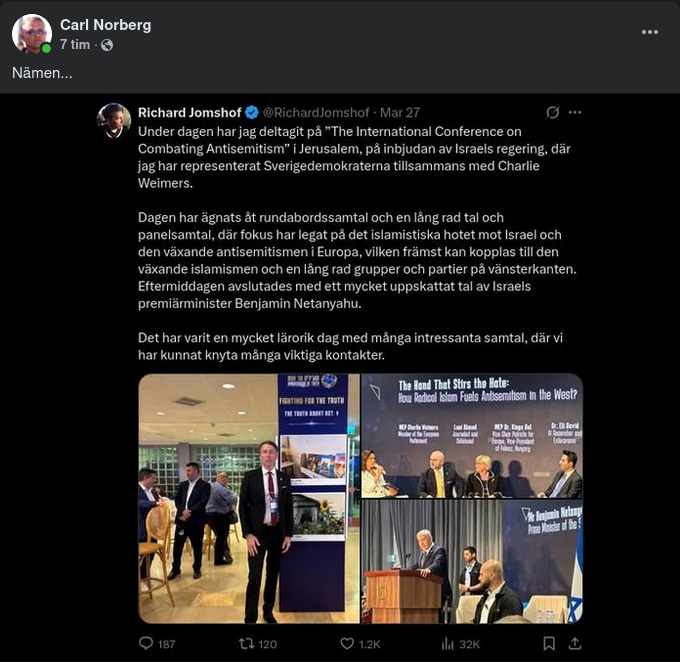Open the Facebook post's three-dot options menu
The width and height of the screenshot is (680, 662).
[x=650, y=32]
